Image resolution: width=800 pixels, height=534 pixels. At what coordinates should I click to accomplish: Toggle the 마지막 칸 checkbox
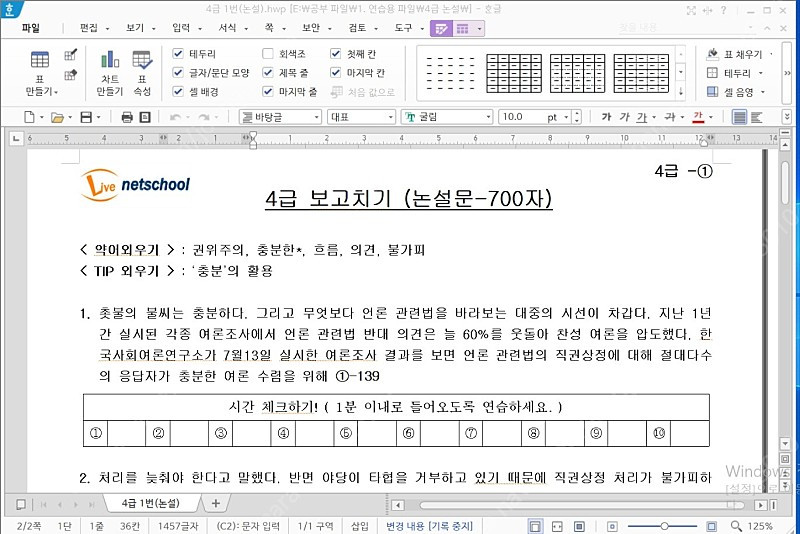pyautogui.click(x=335, y=72)
